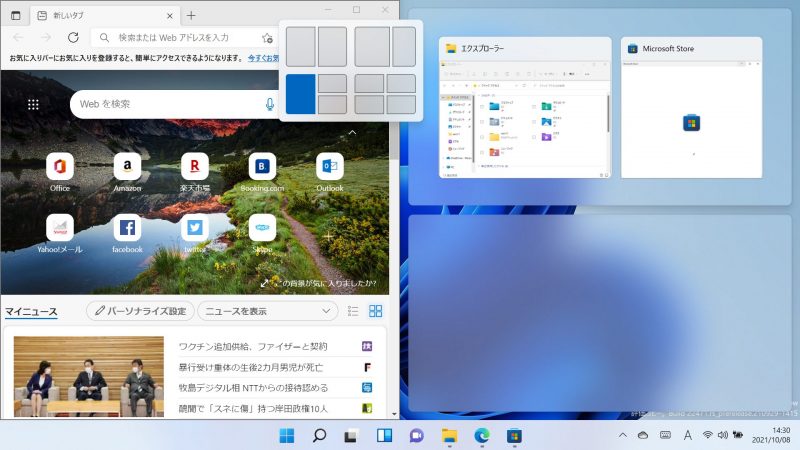The height and width of the screenshot is (450, 800).
Task: Open the app launcher grid icon
Action: tap(33, 105)
